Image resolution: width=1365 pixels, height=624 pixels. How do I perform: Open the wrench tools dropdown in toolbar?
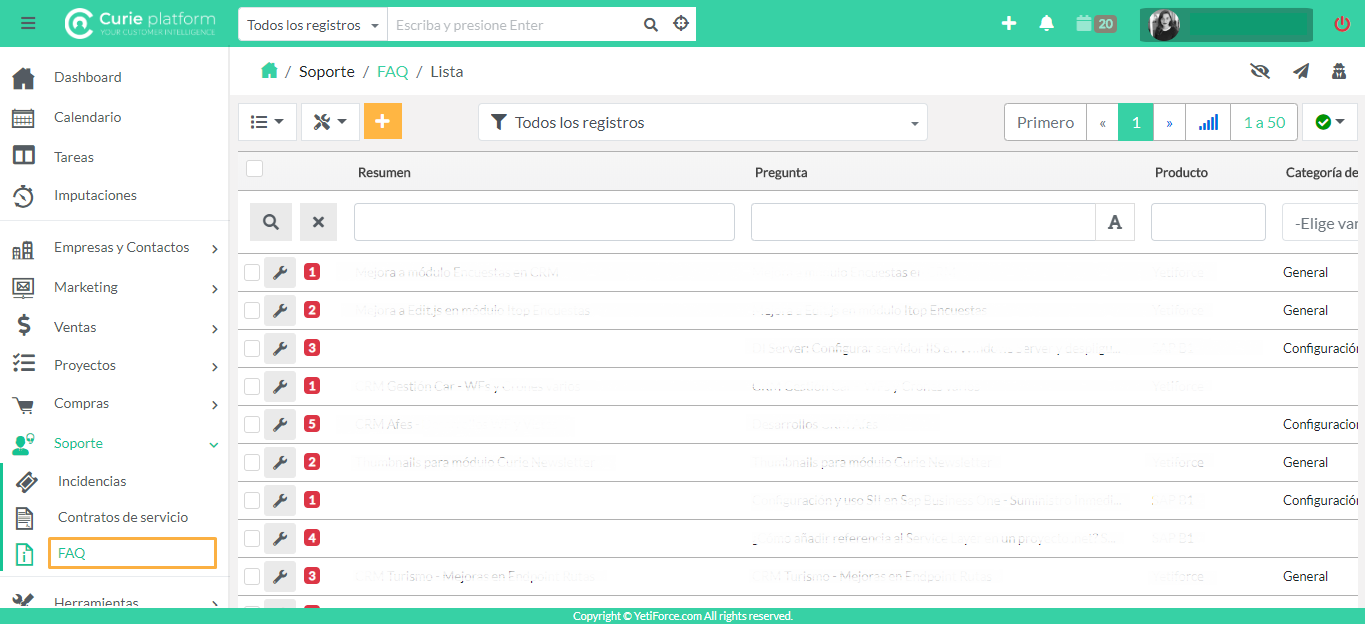(x=330, y=122)
